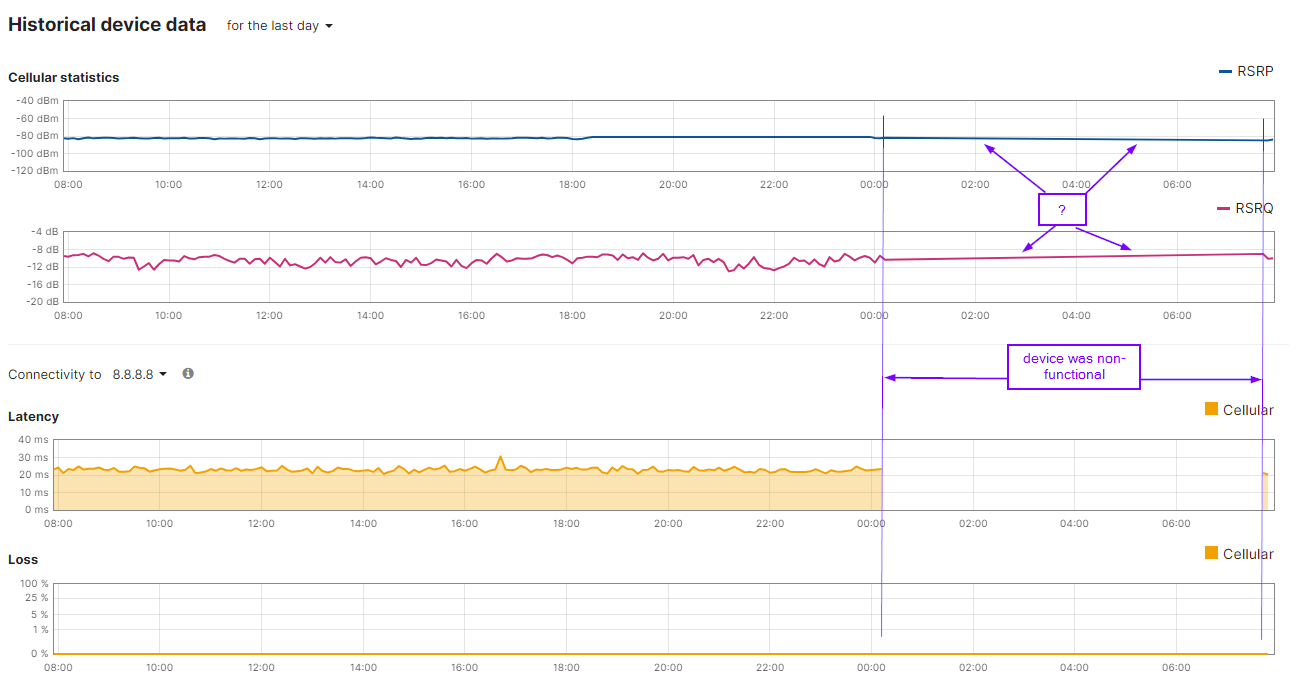Click the latency spike around 16:45
The image size is (1303, 687).
[499, 458]
